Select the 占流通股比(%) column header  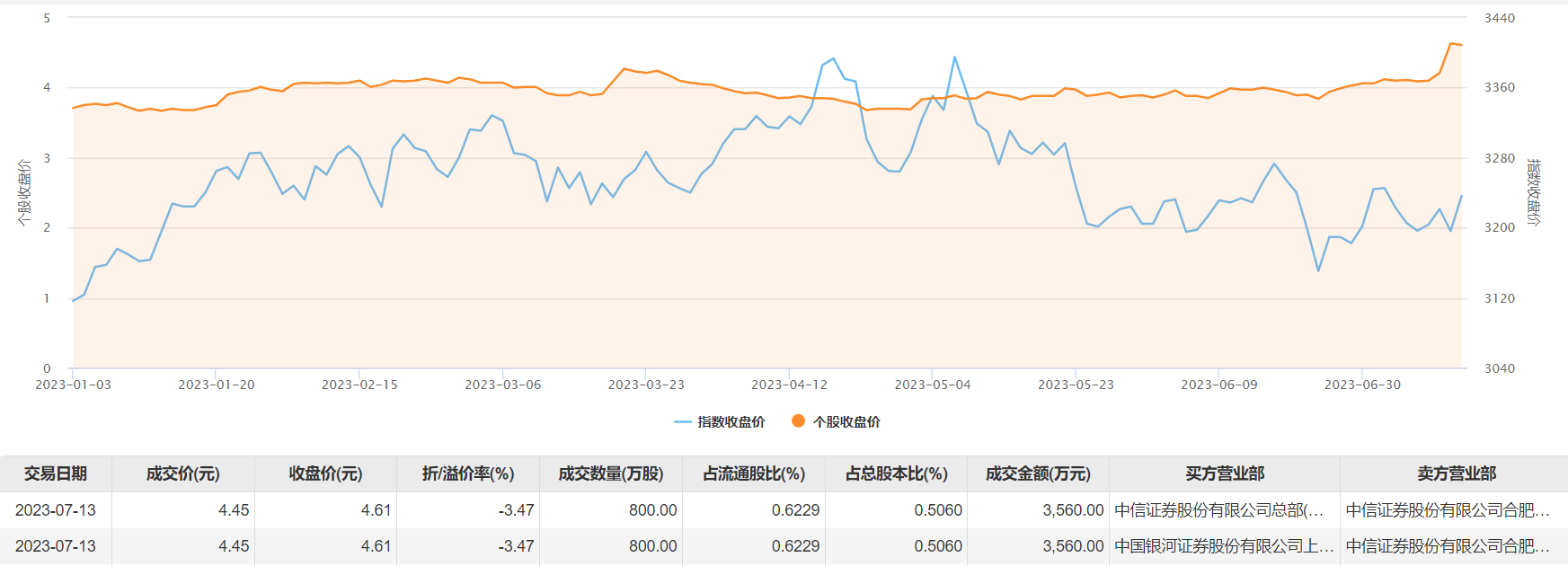tap(754, 473)
